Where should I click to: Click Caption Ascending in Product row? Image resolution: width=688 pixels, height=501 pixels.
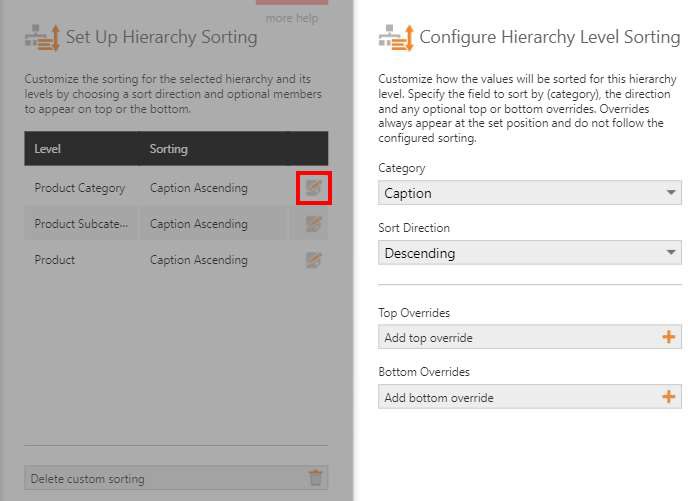[x=199, y=260]
